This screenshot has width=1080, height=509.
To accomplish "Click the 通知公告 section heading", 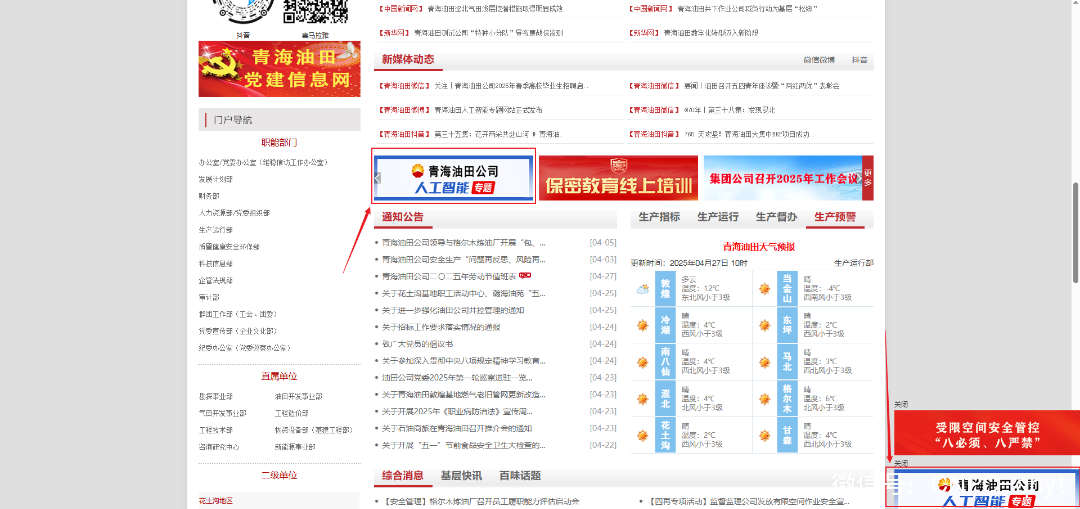I will (x=403, y=217).
